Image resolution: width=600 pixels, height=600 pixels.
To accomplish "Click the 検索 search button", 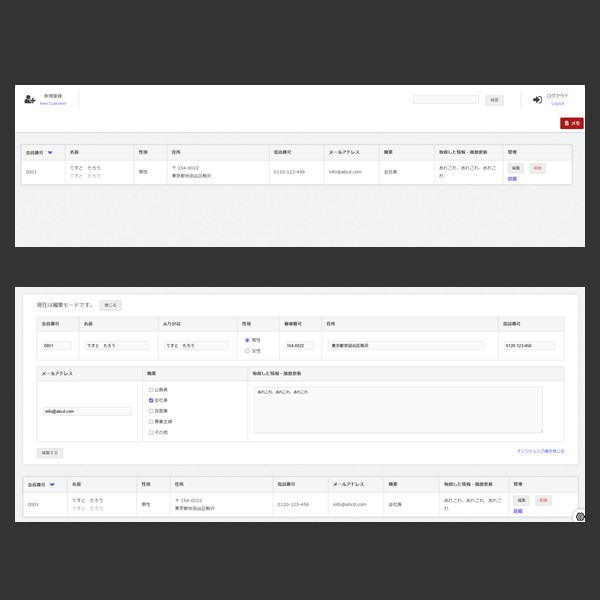I will click(494, 100).
